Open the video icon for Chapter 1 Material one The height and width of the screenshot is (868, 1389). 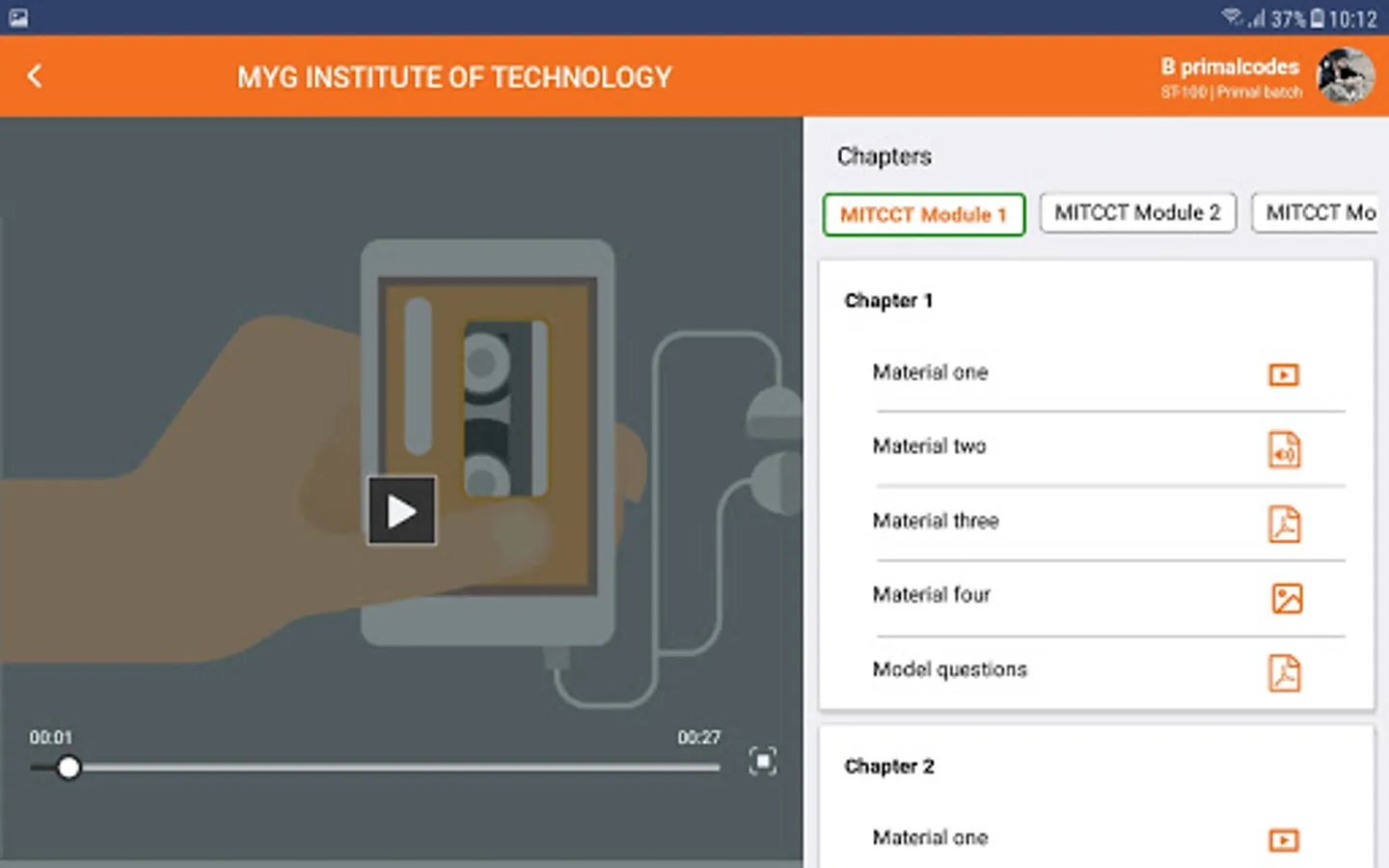[1283, 374]
